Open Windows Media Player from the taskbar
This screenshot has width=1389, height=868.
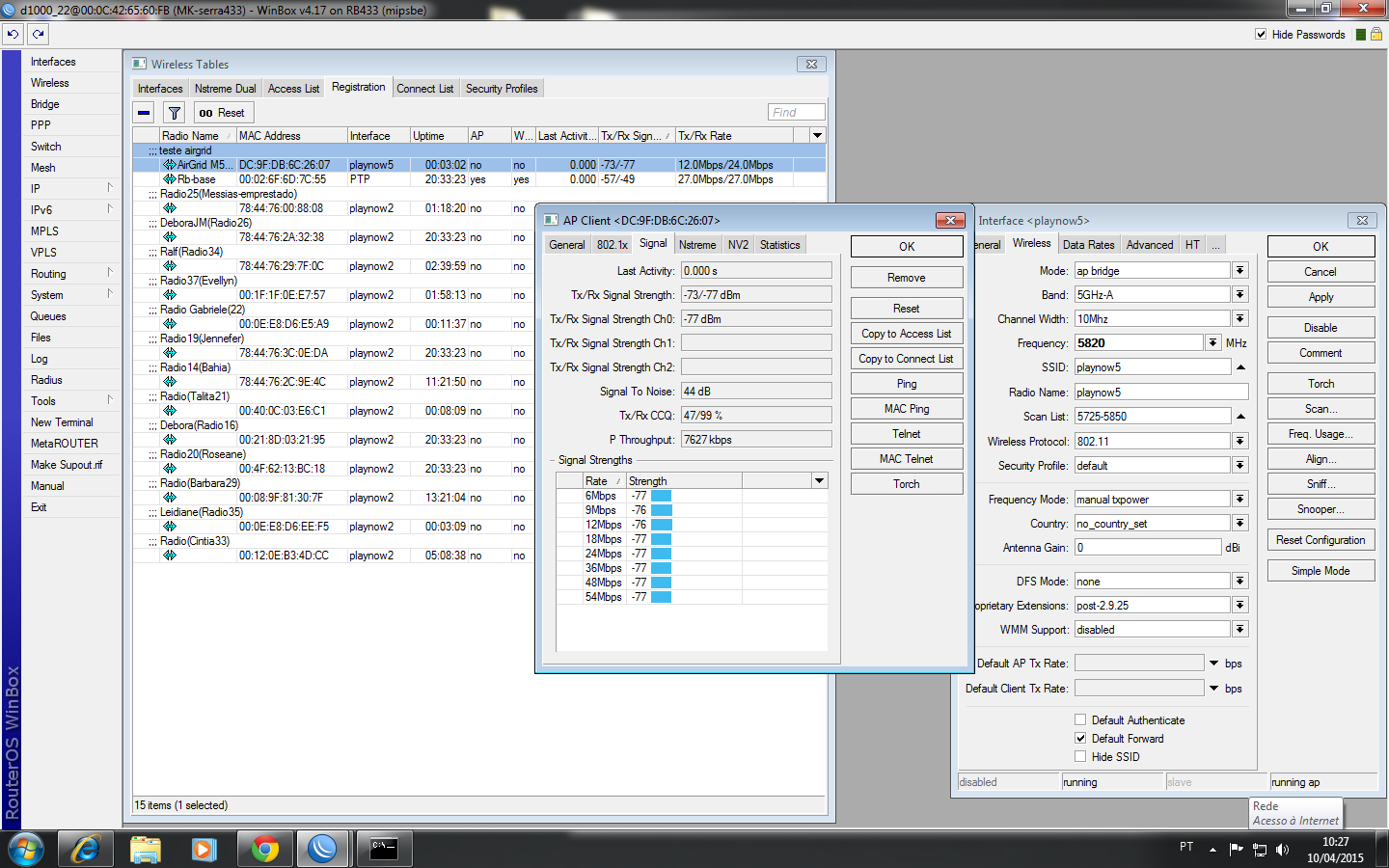204,849
